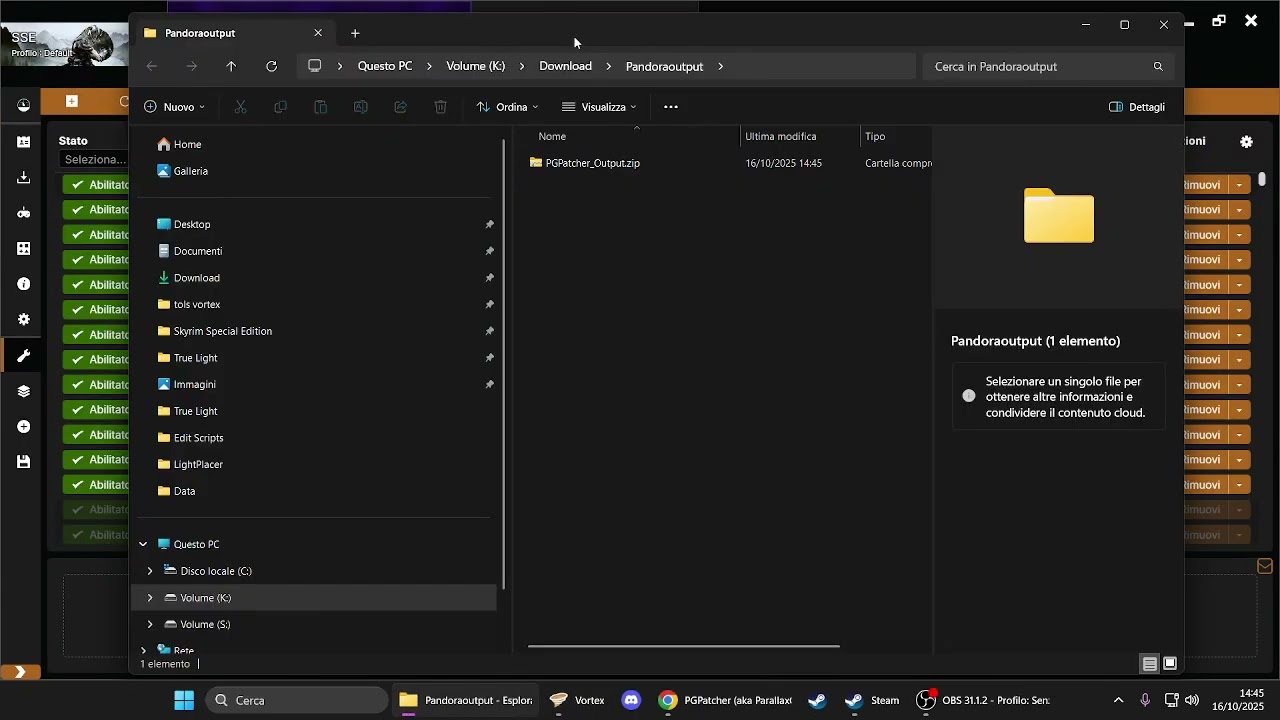Click the Delete trash icon in Explorer

[x=440, y=107]
